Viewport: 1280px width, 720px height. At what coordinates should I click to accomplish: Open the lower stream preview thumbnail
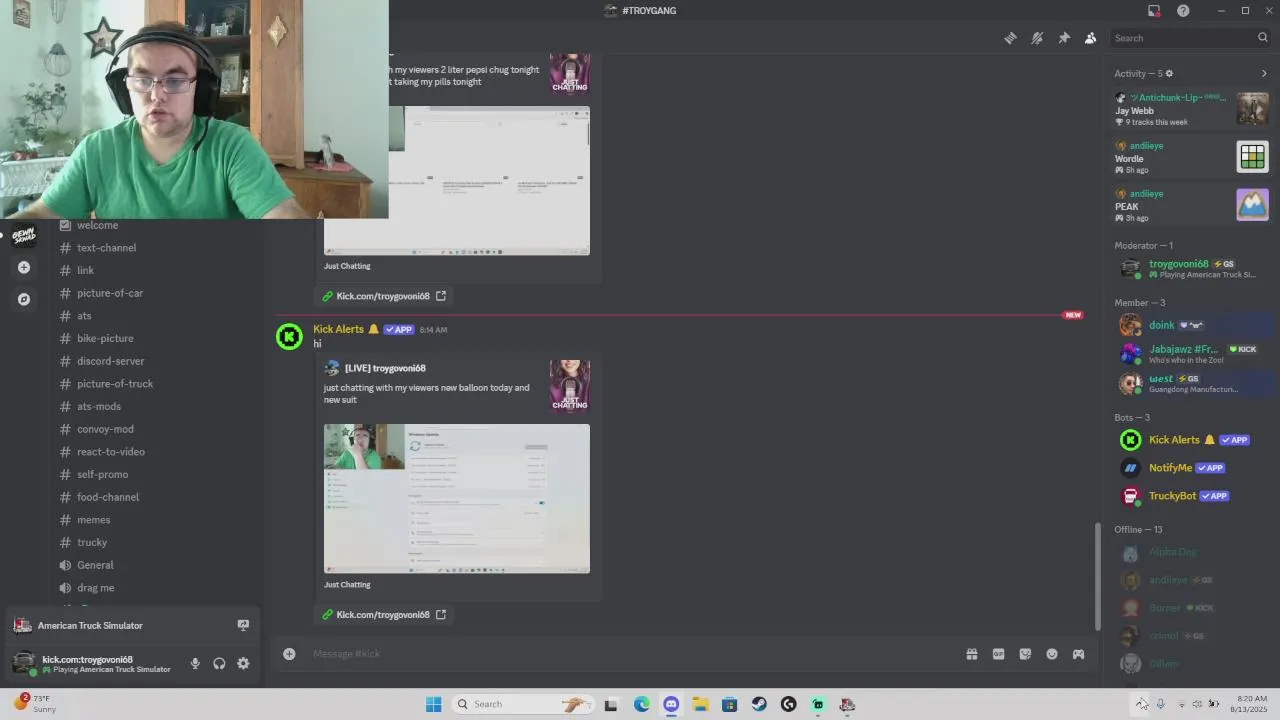coord(457,499)
